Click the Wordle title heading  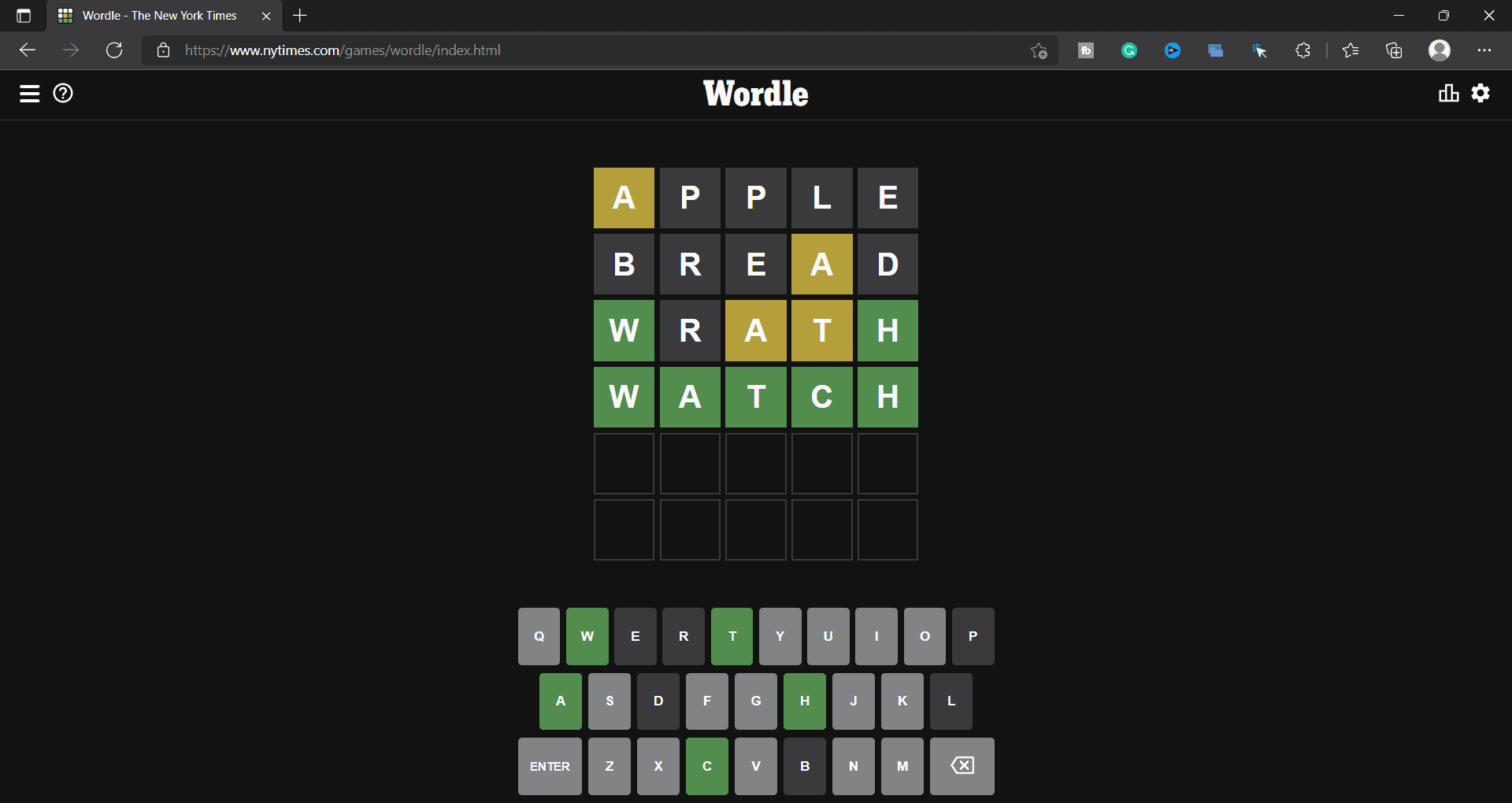point(756,94)
